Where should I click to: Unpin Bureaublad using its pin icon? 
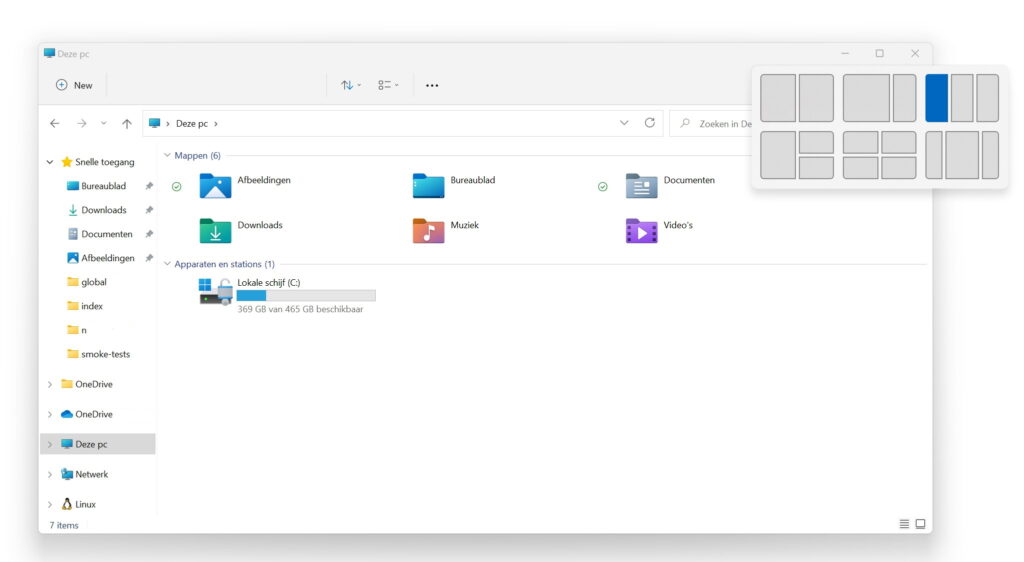[x=149, y=186]
